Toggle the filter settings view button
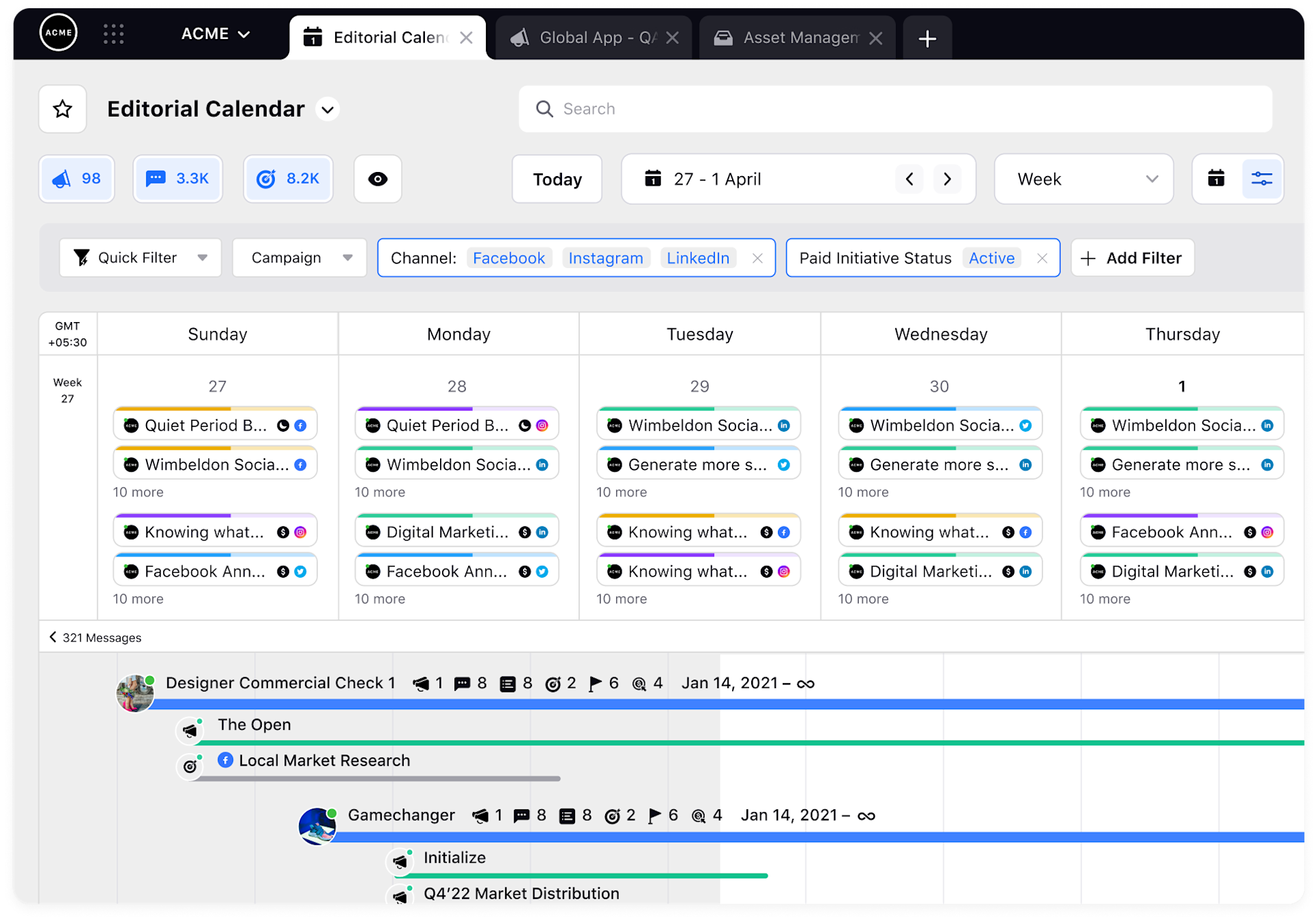 pos(1261,179)
